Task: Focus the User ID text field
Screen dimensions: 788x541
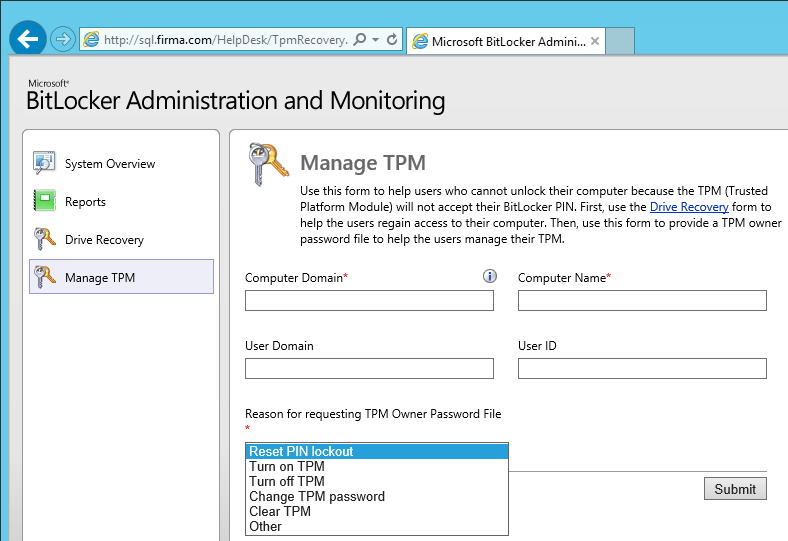Action: tap(642, 368)
